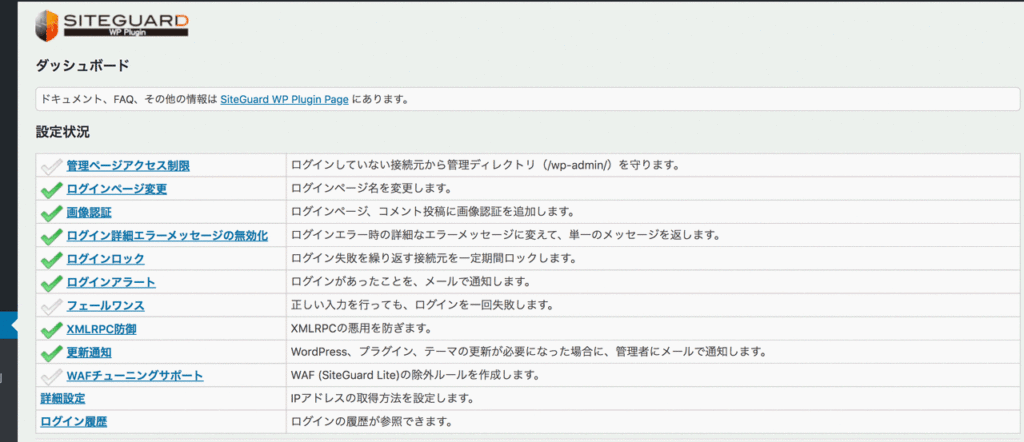Click description 'ログイン失敗を繰り返す接続元を一定期間ロックします。'

(434, 259)
